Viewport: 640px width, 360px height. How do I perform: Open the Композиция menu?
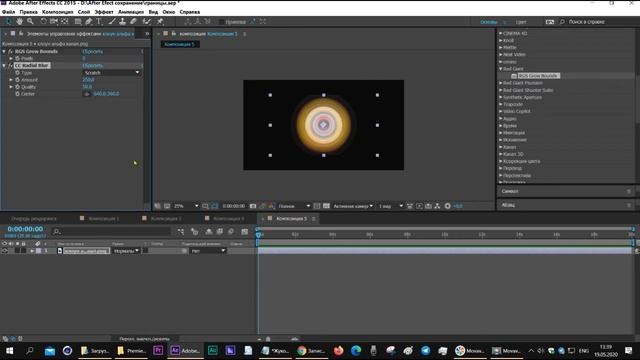click(58, 12)
